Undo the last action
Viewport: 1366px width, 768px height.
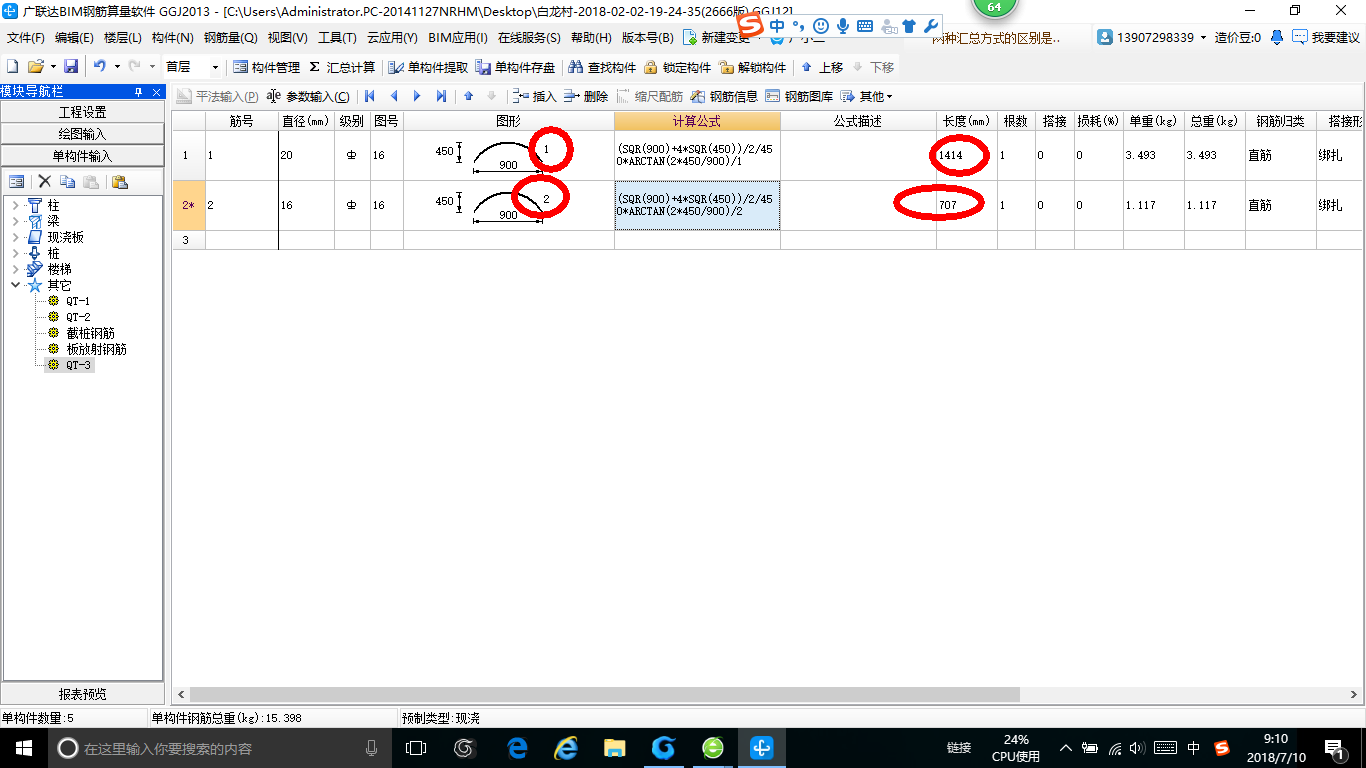tap(99, 67)
